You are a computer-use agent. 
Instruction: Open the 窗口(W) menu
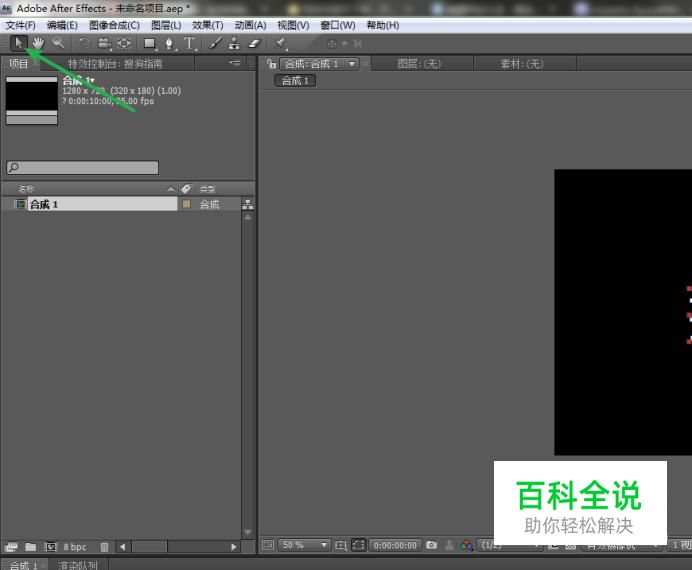[338, 26]
